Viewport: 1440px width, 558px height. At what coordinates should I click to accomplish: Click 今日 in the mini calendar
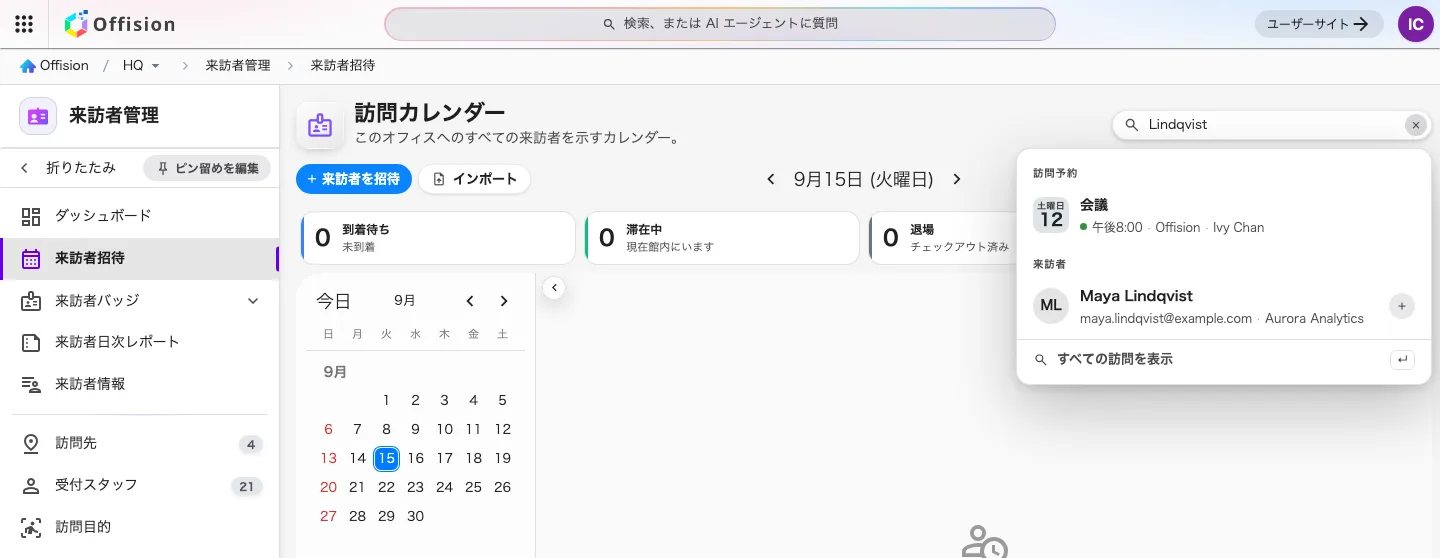pos(333,301)
